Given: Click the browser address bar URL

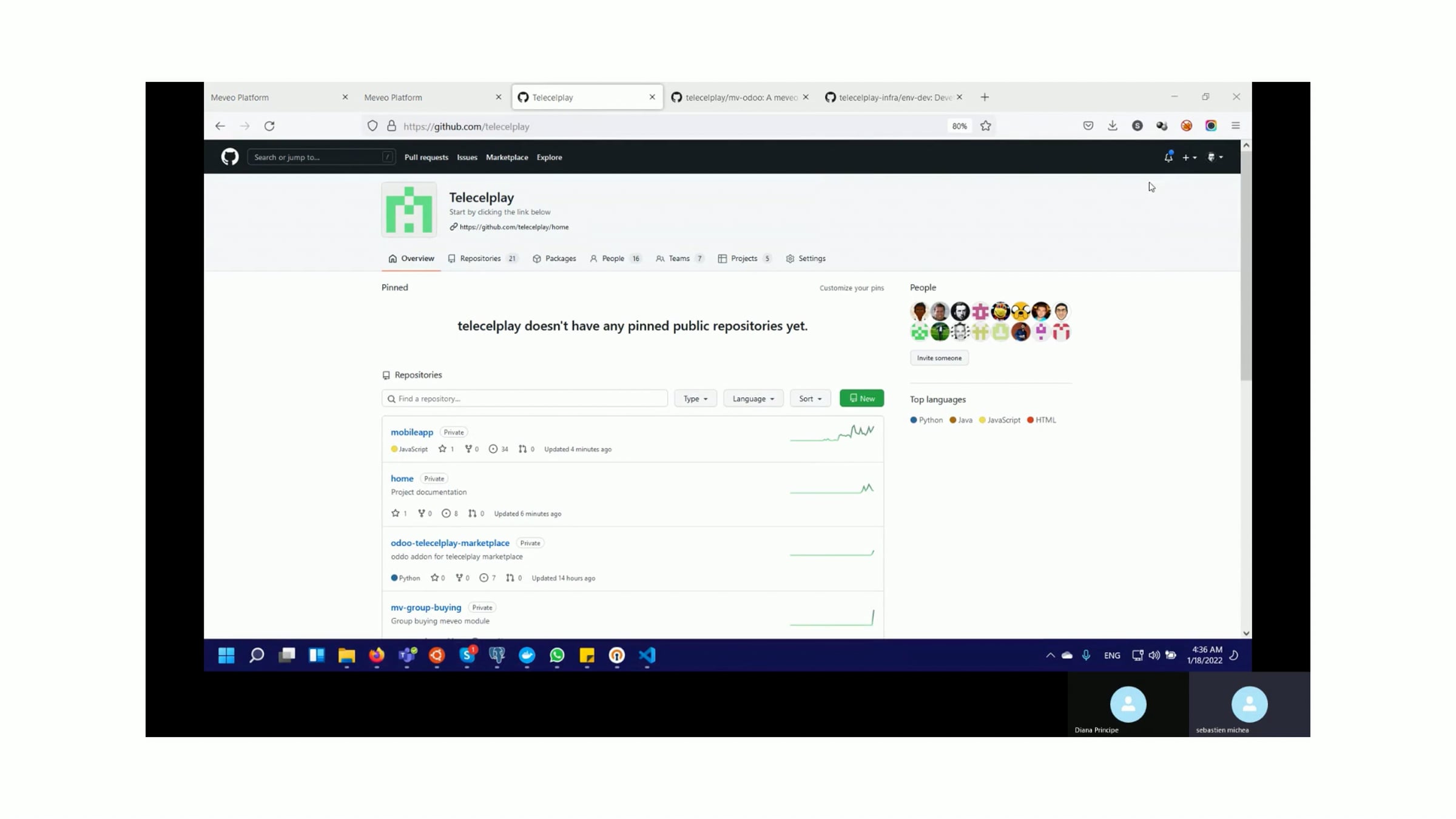Looking at the screenshot, I should (x=467, y=126).
